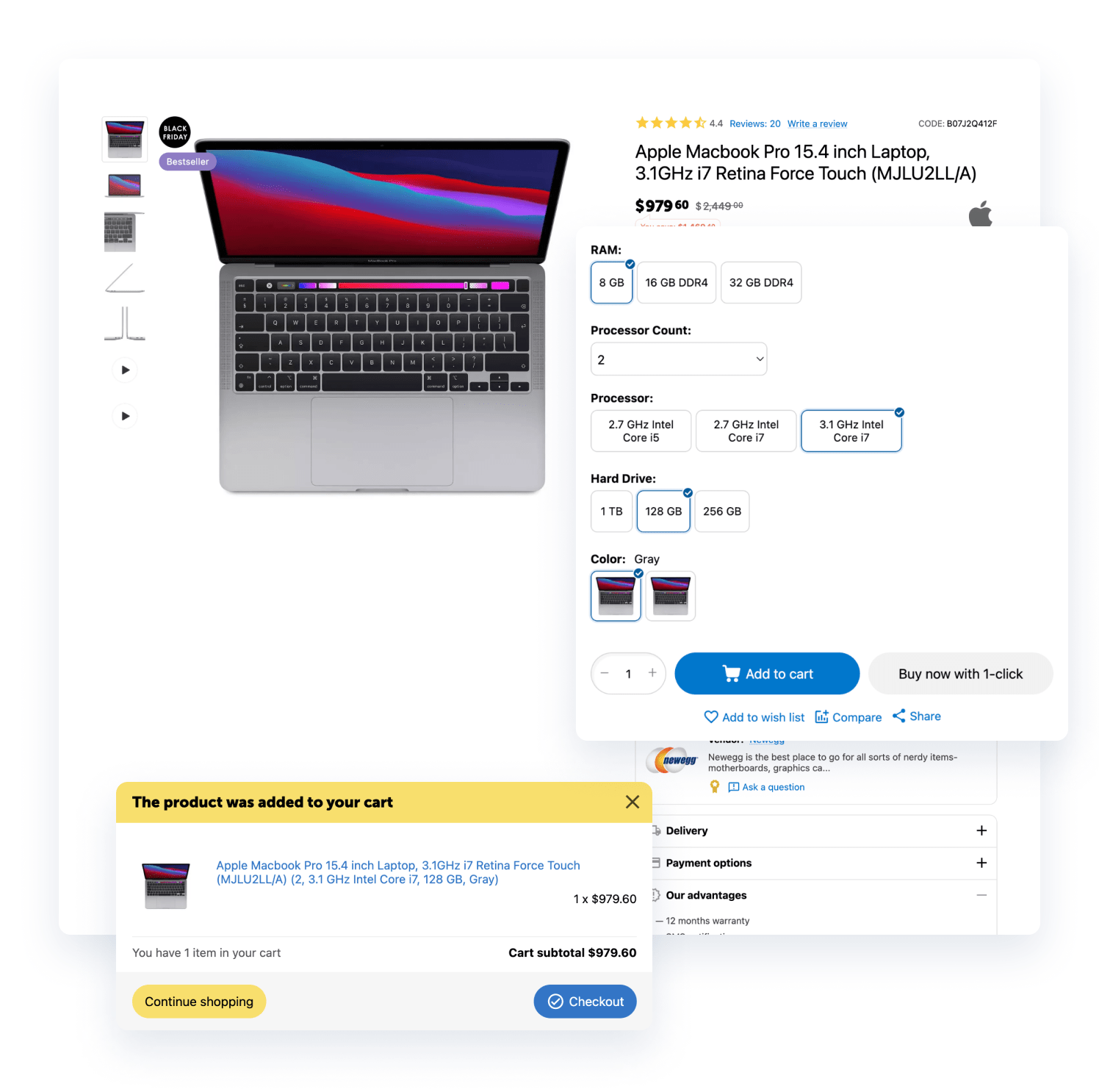This screenshot has height=1092, width=1099.
Task: Click the Compare chart icon
Action: [821, 716]
